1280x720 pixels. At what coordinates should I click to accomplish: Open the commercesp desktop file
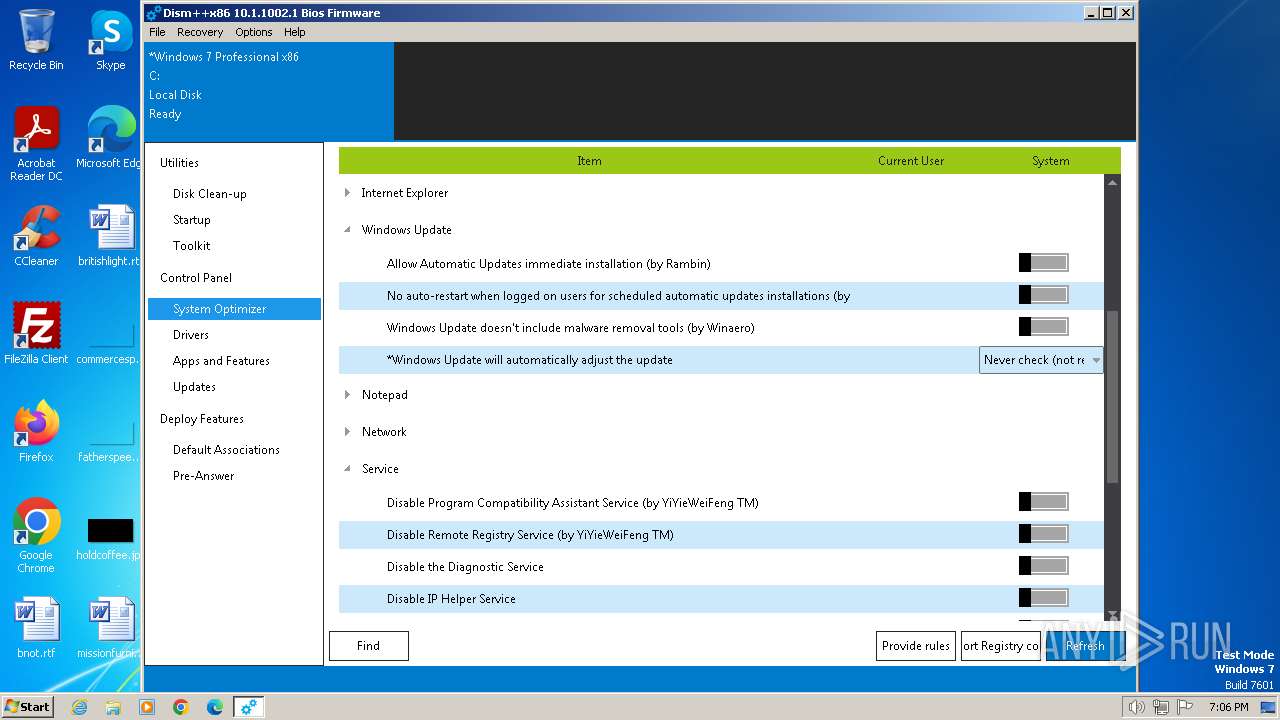[x=111, y=340]
